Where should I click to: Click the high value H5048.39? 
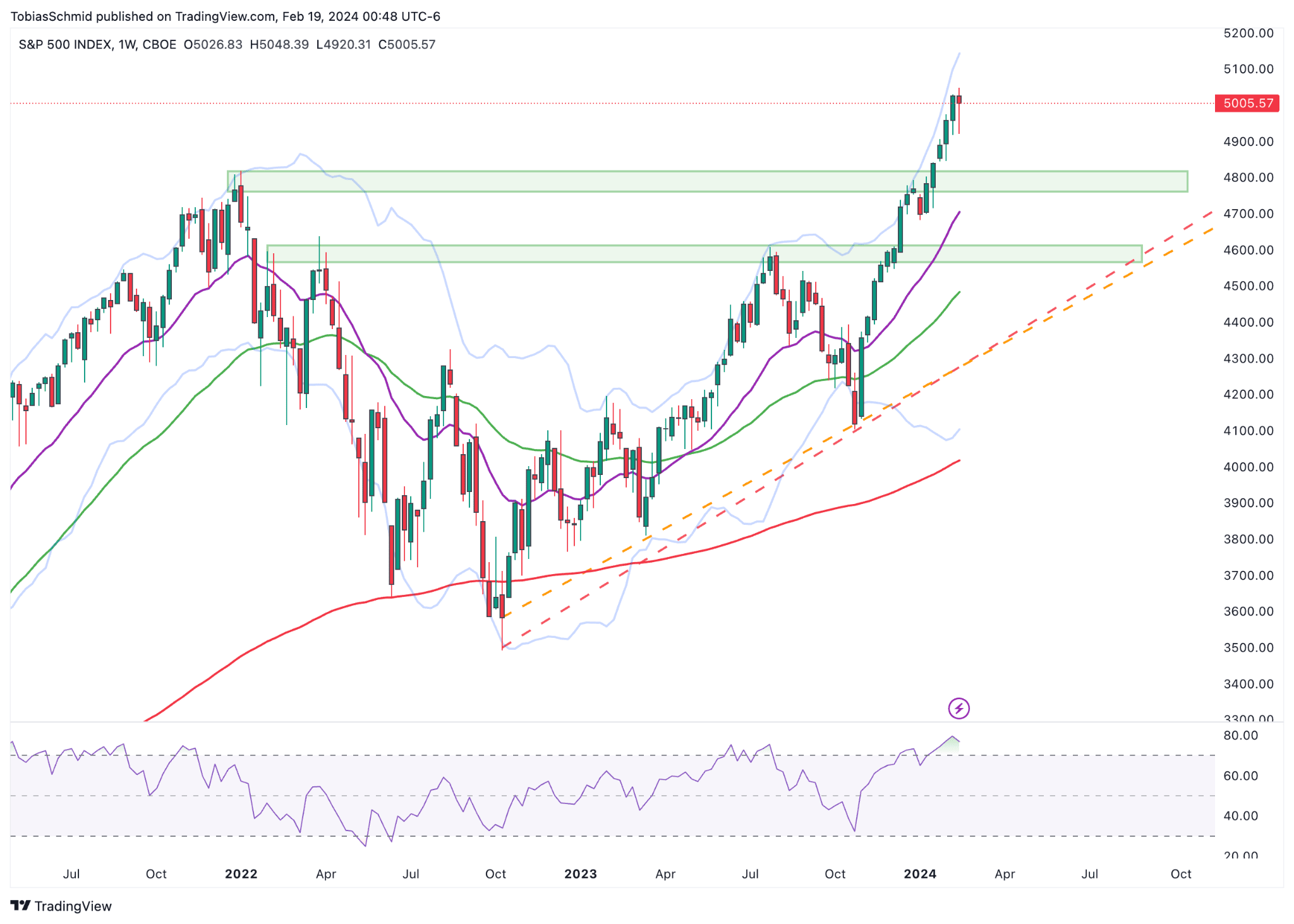click(x=279, y=44)
